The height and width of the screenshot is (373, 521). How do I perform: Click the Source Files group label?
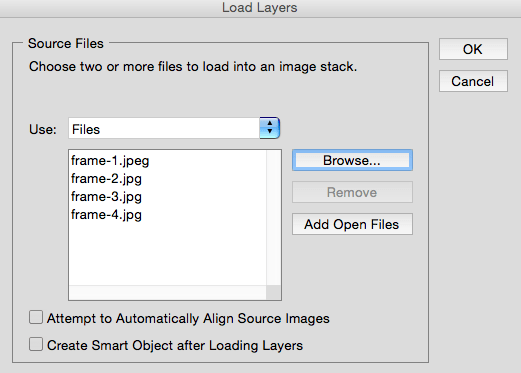(66, 44)
